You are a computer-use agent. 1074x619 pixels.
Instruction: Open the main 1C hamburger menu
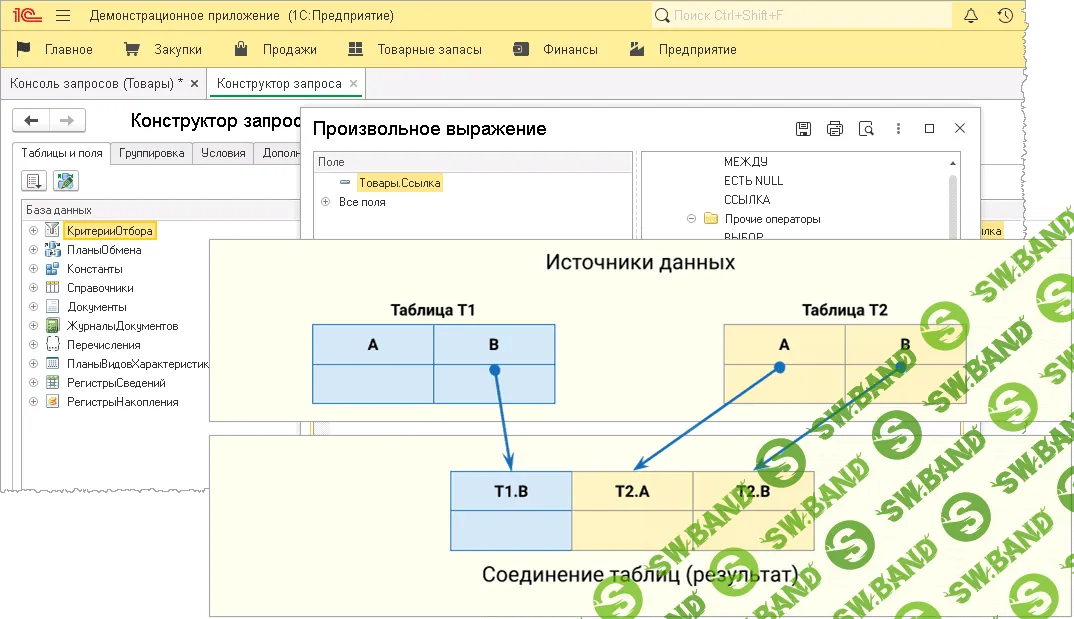pyautogui.click(x=62, y=15)
